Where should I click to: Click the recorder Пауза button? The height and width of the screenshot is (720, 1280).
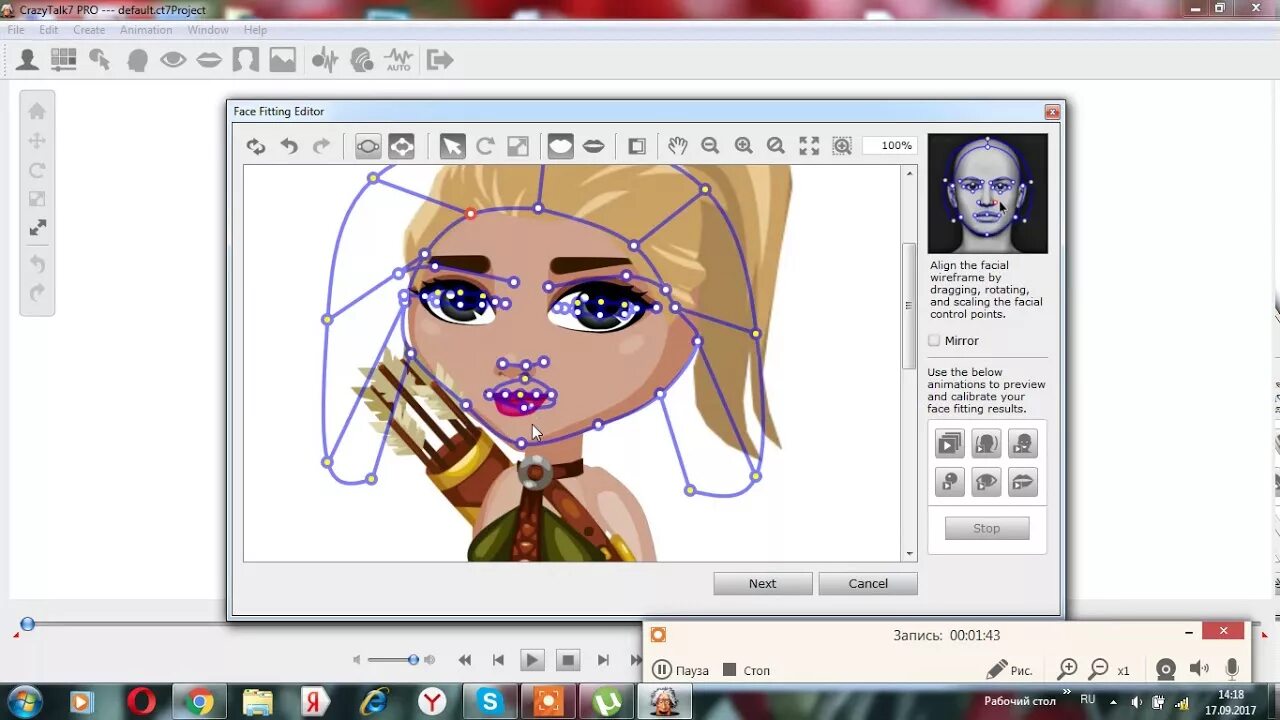[681, 670]
